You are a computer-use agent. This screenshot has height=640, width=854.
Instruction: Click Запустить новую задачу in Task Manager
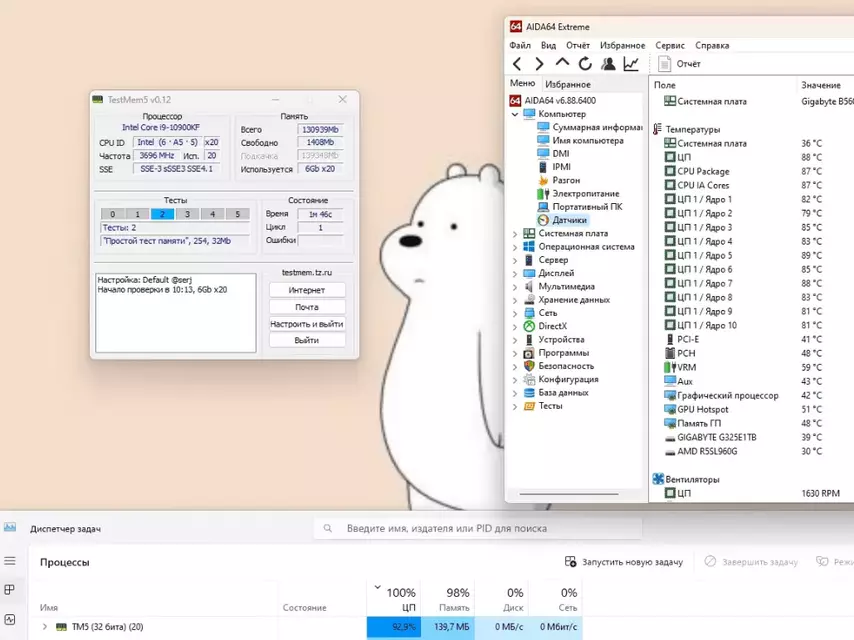pyautogui.click(x=624, y=562)
